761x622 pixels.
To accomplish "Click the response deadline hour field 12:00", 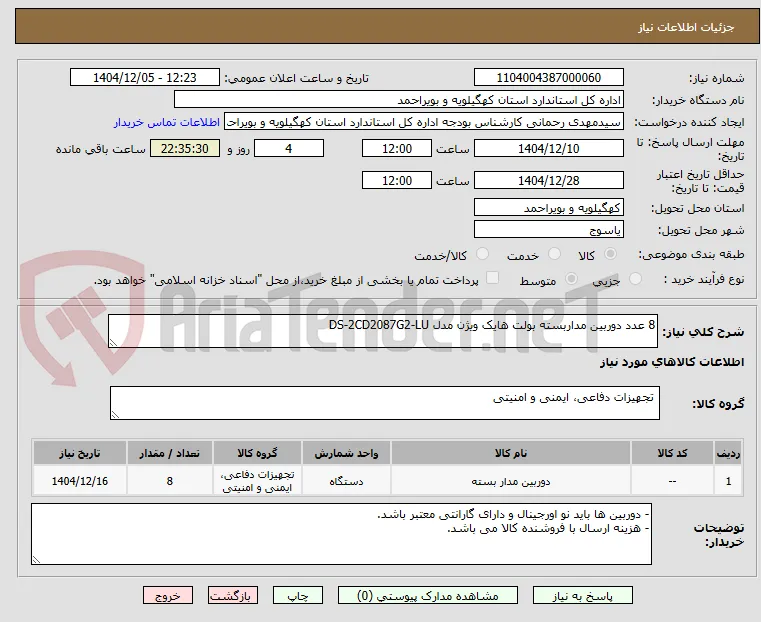I will click(x=397, y=148).
